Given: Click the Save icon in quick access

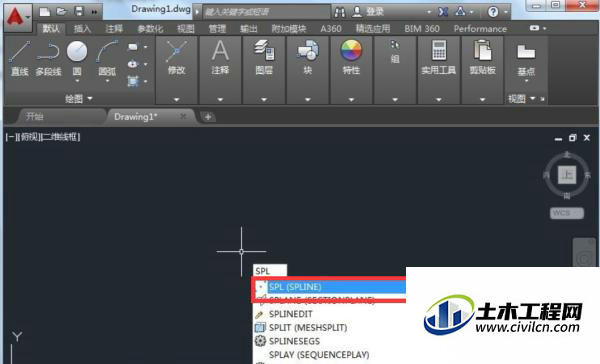Looking at the screenshot, I should coord(79,12).
